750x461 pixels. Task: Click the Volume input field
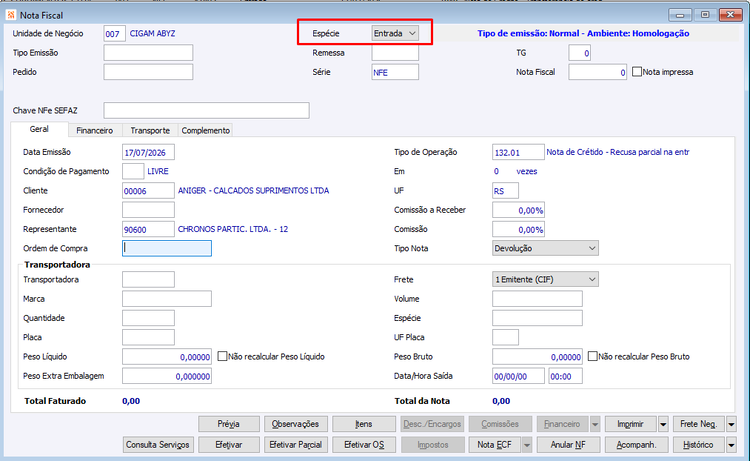[x=537, y=298]
